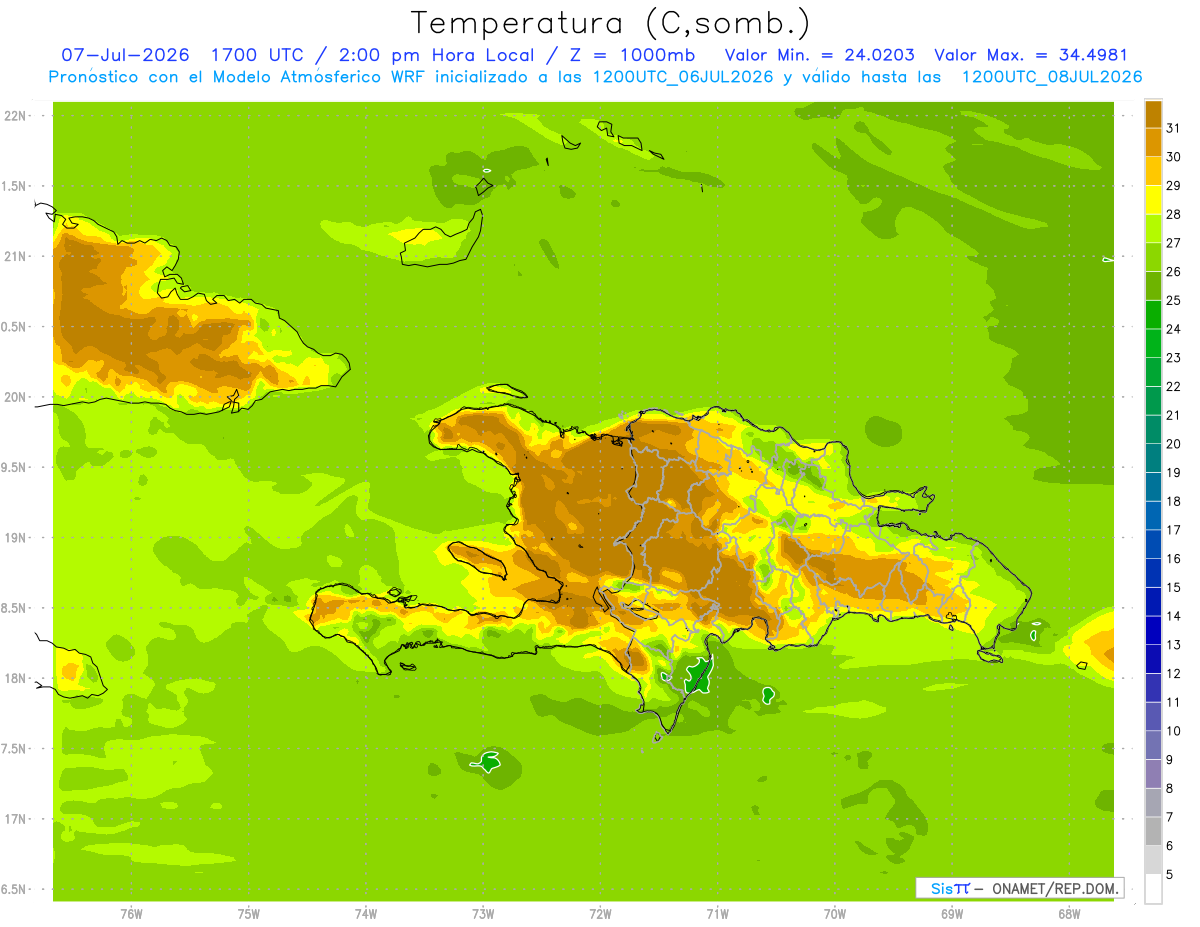Click the '72W' longitude label
Screen dimensions: 1200x927
pos(600,914)
